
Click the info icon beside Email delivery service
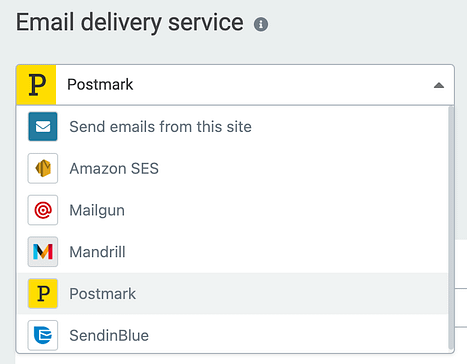pos(261,24)
